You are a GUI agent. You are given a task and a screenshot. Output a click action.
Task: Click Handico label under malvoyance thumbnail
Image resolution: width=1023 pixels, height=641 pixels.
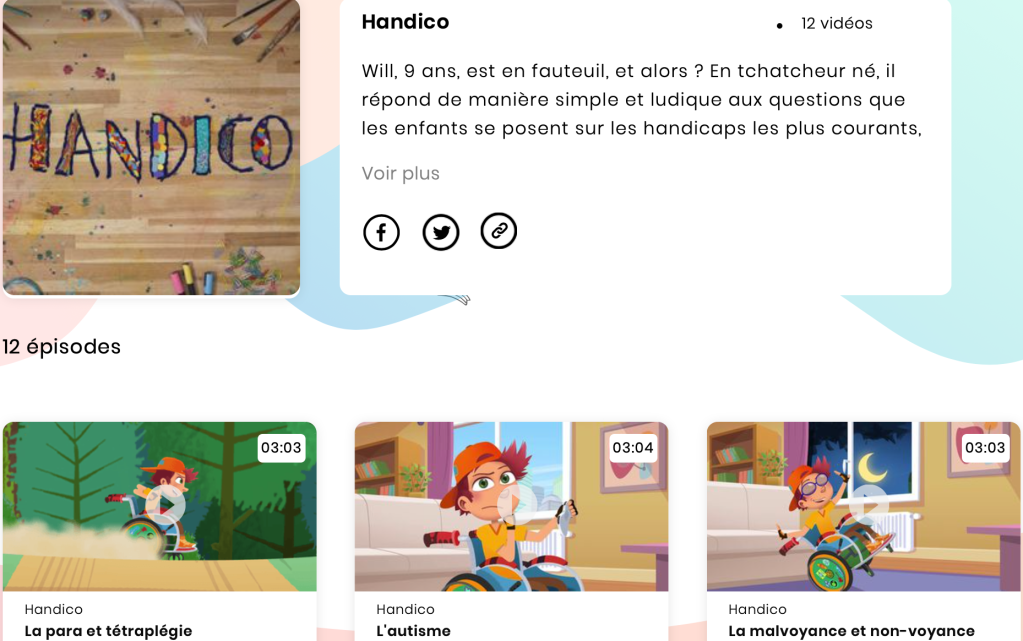coord(757,609)
